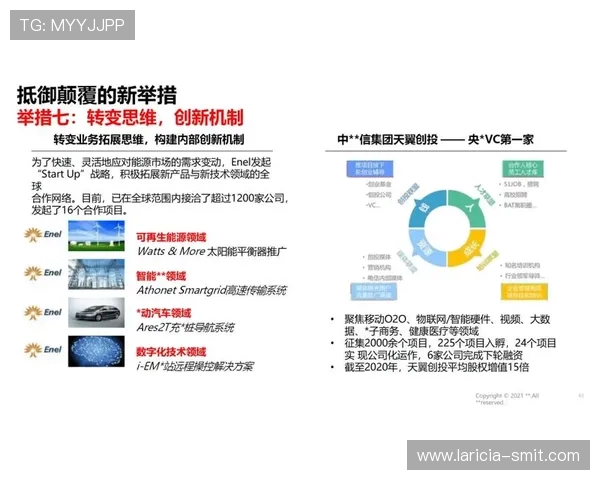
Task: Open the blue digital brain thumbnail
Action: click(96, 351)
